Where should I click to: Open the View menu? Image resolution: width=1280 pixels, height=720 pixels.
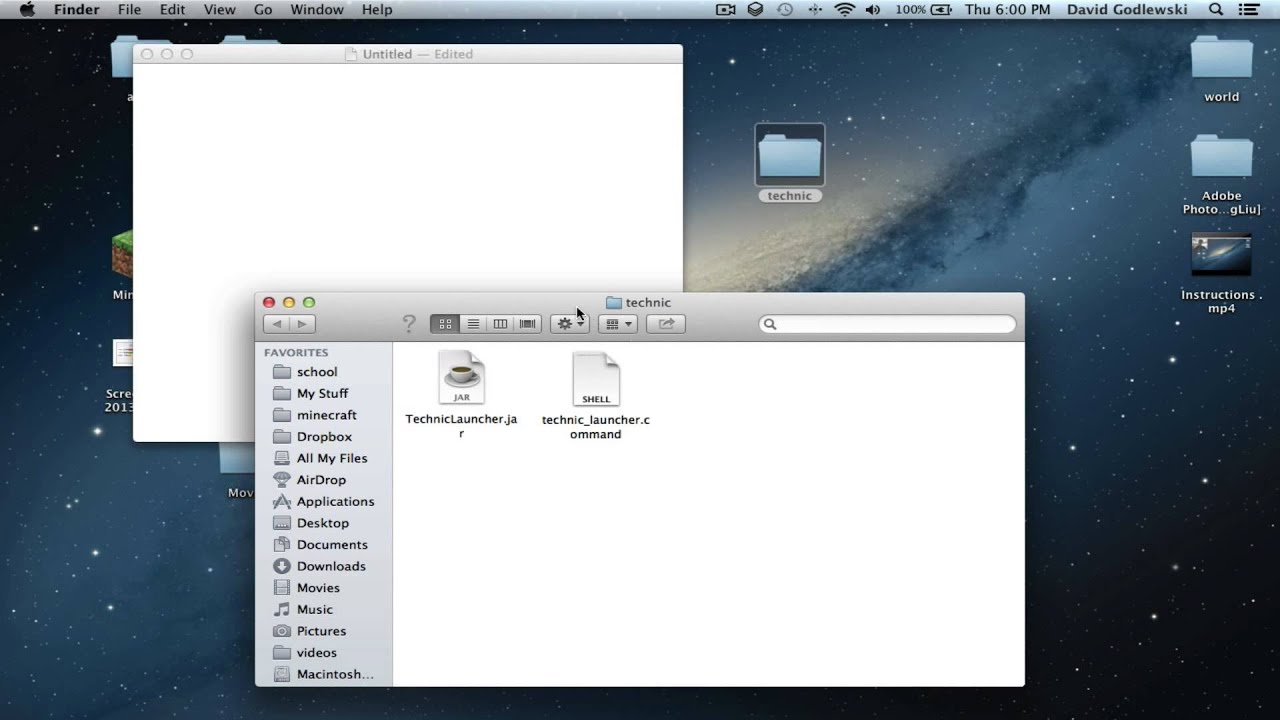click(220, 9)
